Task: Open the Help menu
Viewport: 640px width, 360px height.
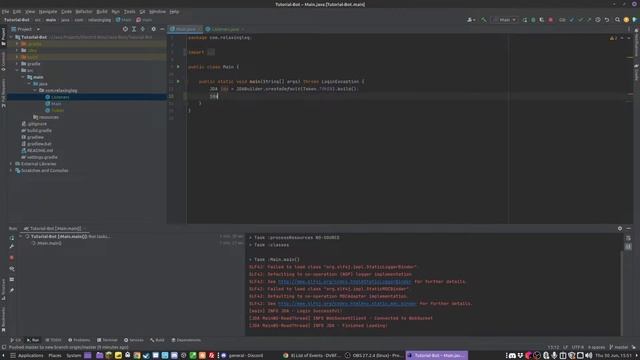Action: pos(174,11)
